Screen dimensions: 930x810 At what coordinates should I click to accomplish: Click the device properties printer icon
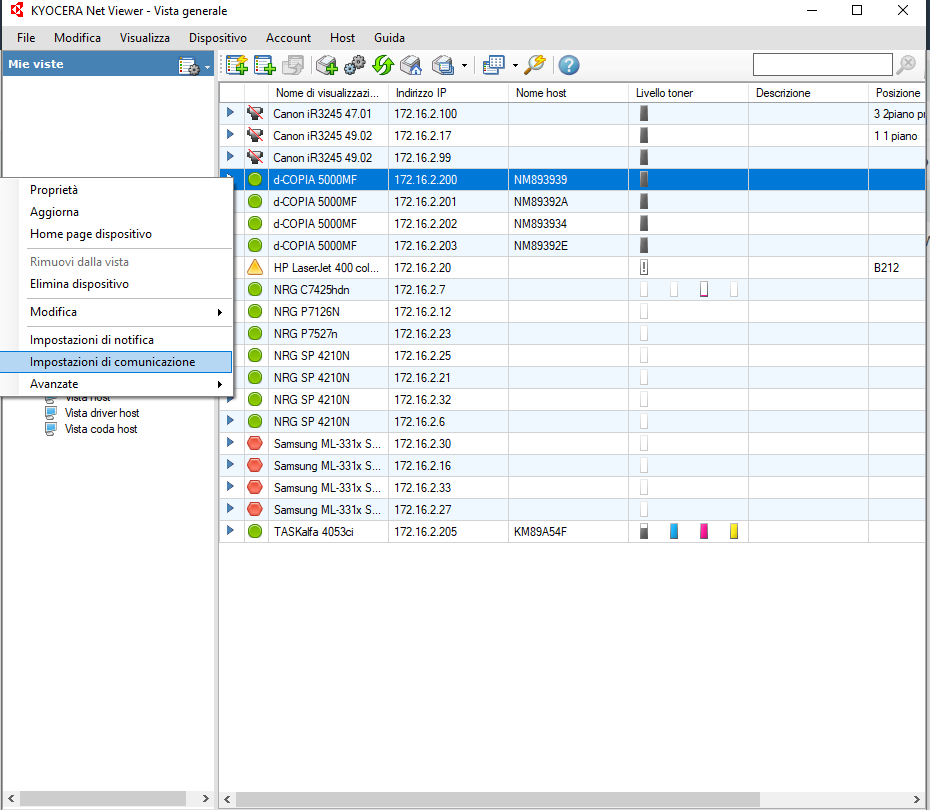point(443,65)
